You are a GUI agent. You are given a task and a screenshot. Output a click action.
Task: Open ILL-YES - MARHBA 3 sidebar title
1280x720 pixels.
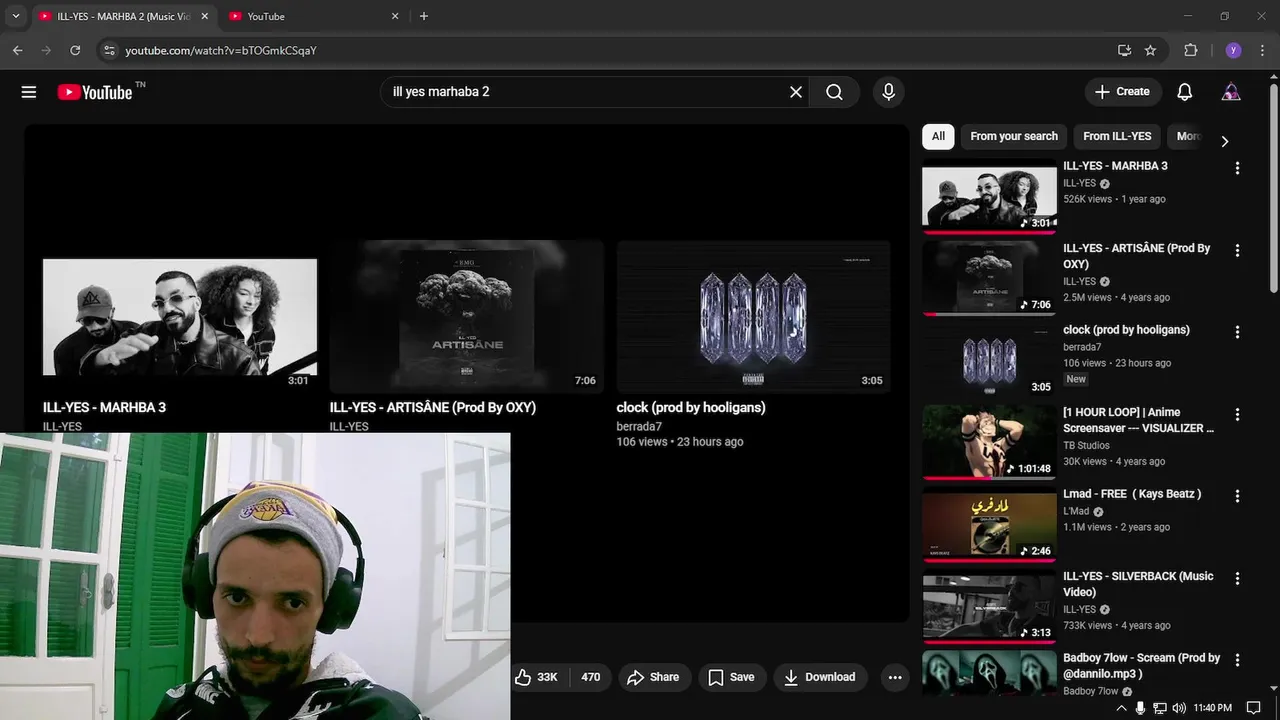coord(1115,166)
